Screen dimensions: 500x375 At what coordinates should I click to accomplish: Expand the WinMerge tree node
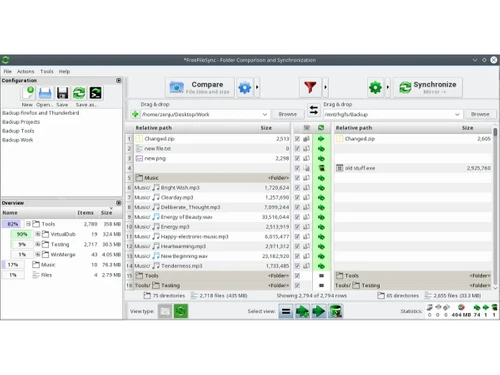[38, 254]
